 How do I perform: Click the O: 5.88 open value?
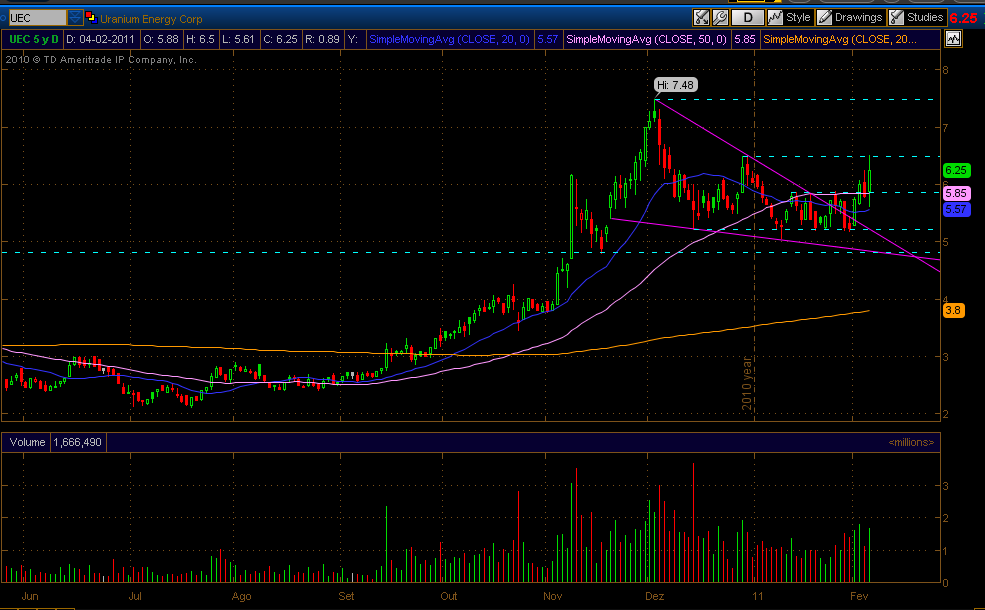(161, 39)
